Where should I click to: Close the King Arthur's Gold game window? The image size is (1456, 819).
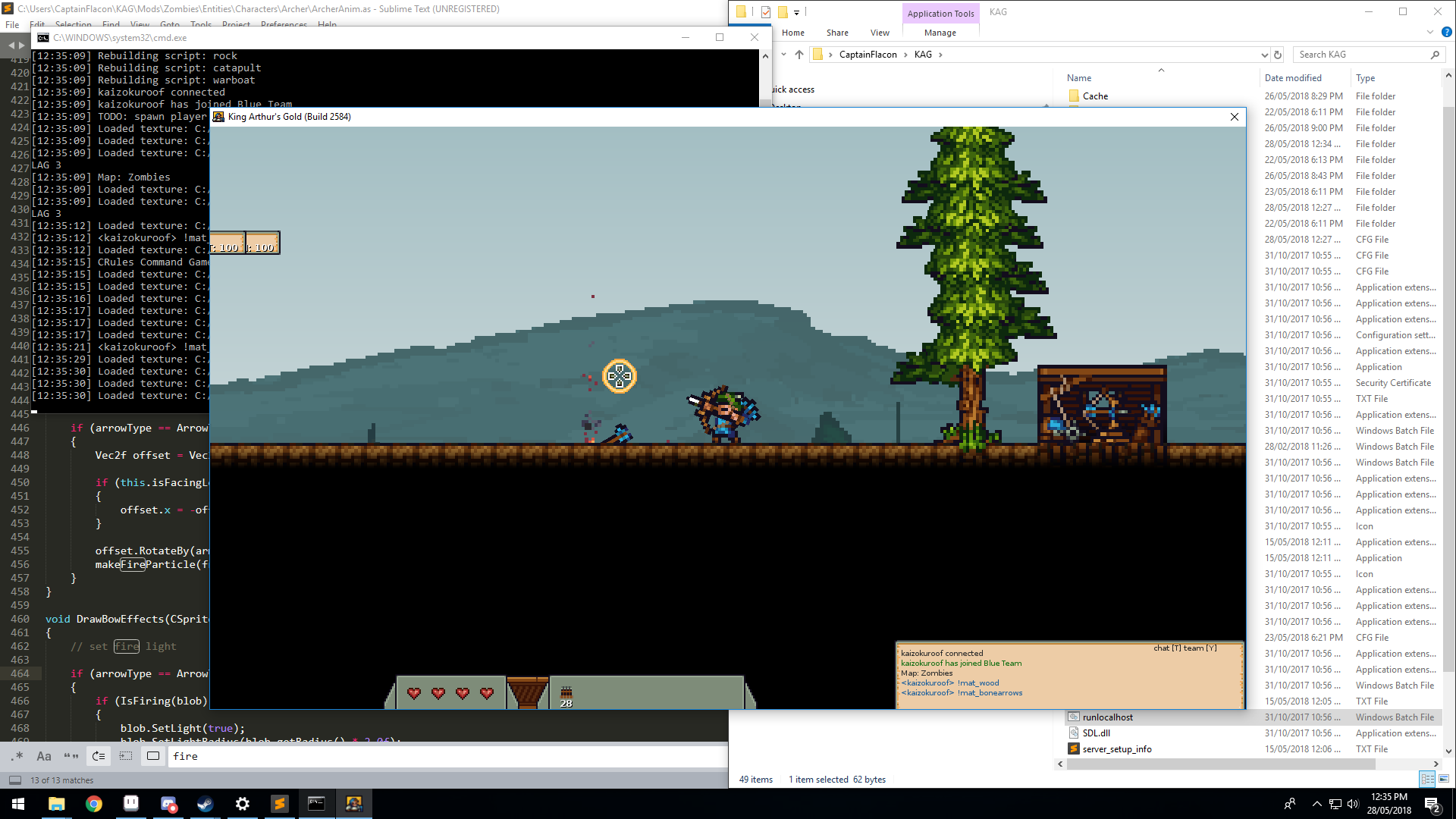click(1234, 117)
